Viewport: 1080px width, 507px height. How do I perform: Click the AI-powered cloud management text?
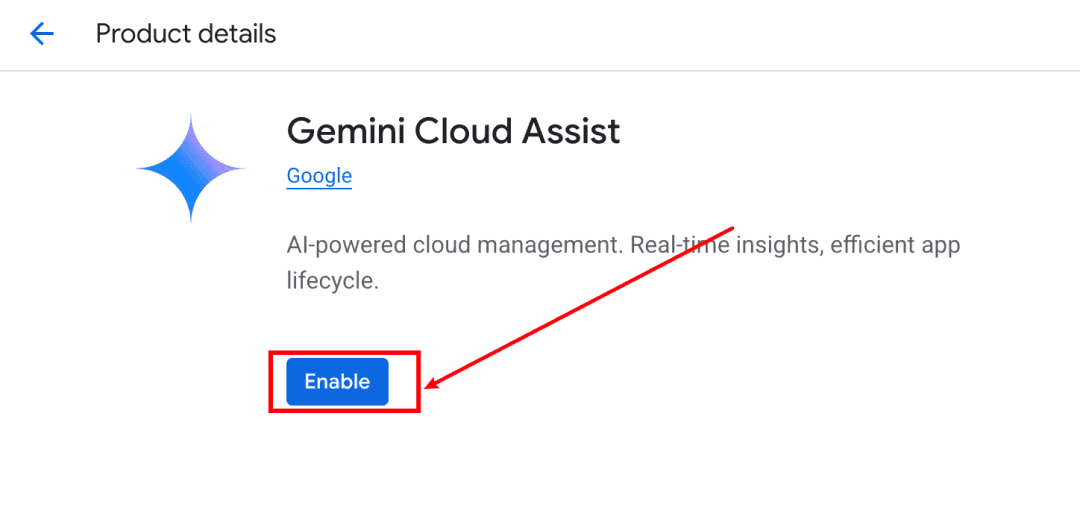click(455, 246)
